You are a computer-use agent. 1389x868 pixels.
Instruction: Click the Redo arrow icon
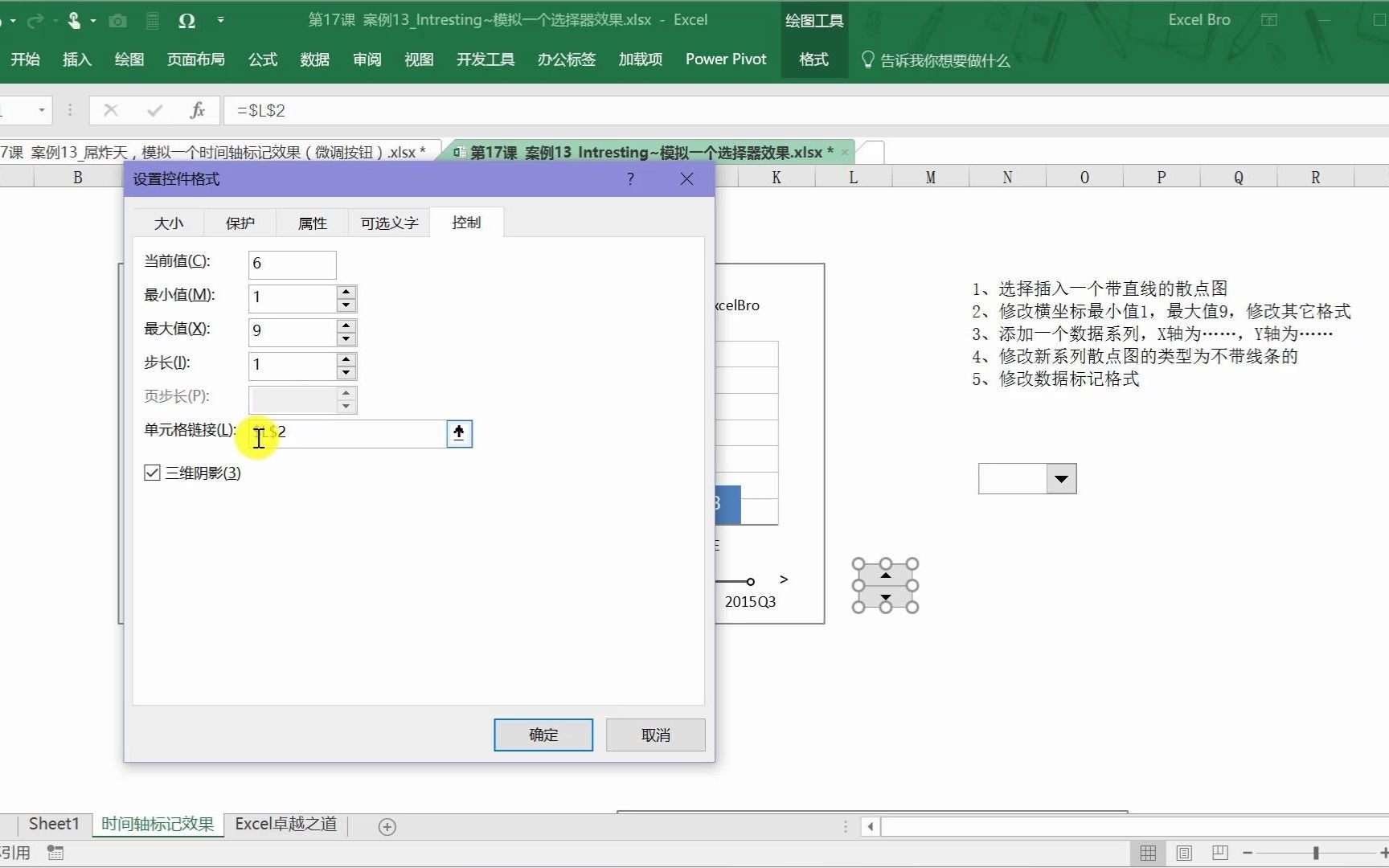(x=34, y=21)
